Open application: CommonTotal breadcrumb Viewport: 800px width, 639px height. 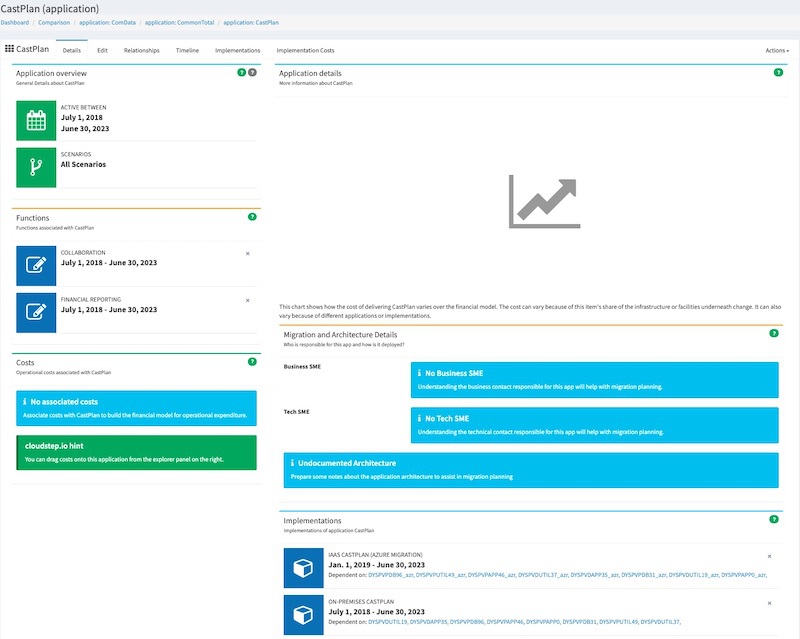(x=180, y=22)
